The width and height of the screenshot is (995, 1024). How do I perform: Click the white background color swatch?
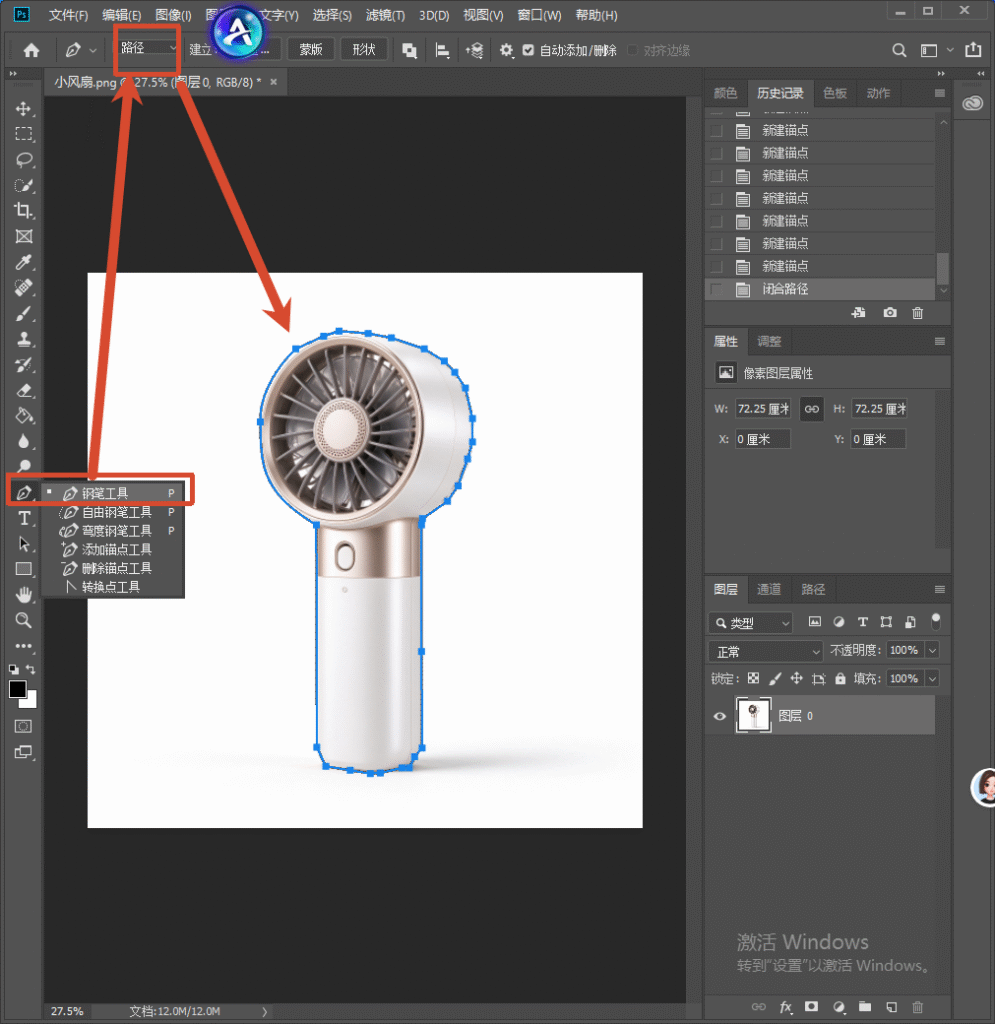(30, 702)
